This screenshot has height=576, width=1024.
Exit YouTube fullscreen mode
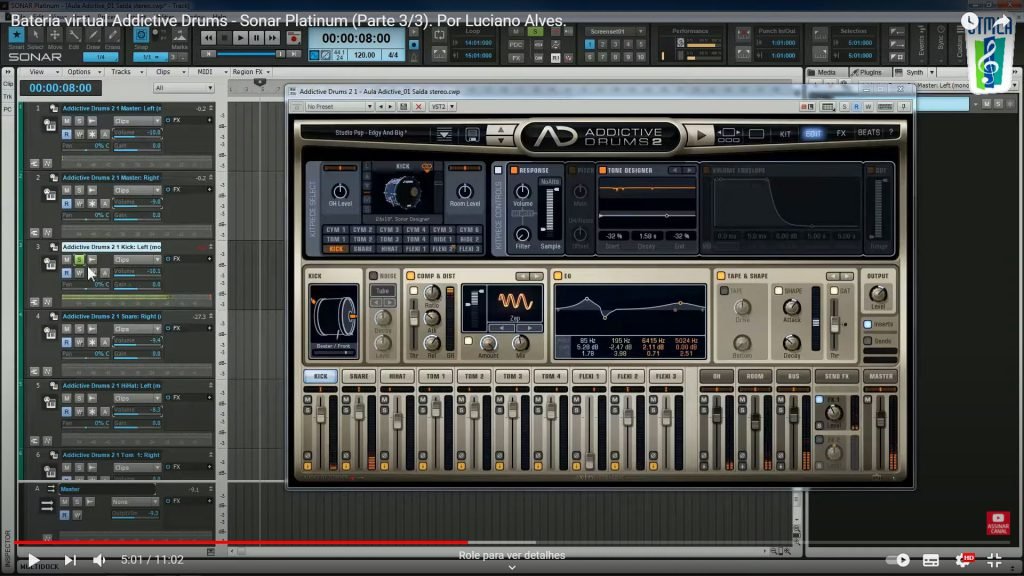pos(995,560)
